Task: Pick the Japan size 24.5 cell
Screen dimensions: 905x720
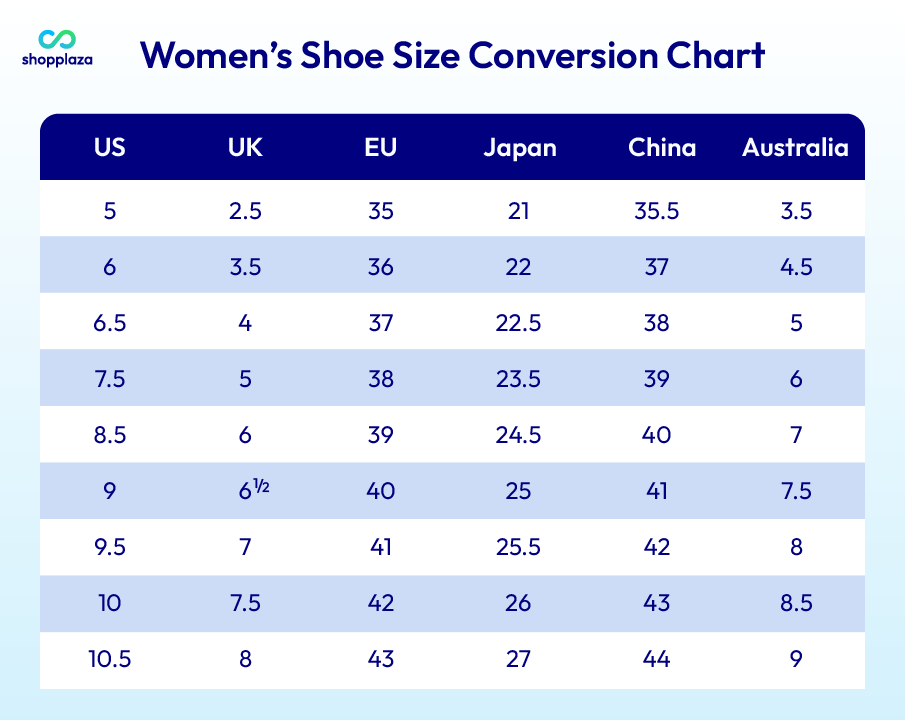Action: pos(519,435)
